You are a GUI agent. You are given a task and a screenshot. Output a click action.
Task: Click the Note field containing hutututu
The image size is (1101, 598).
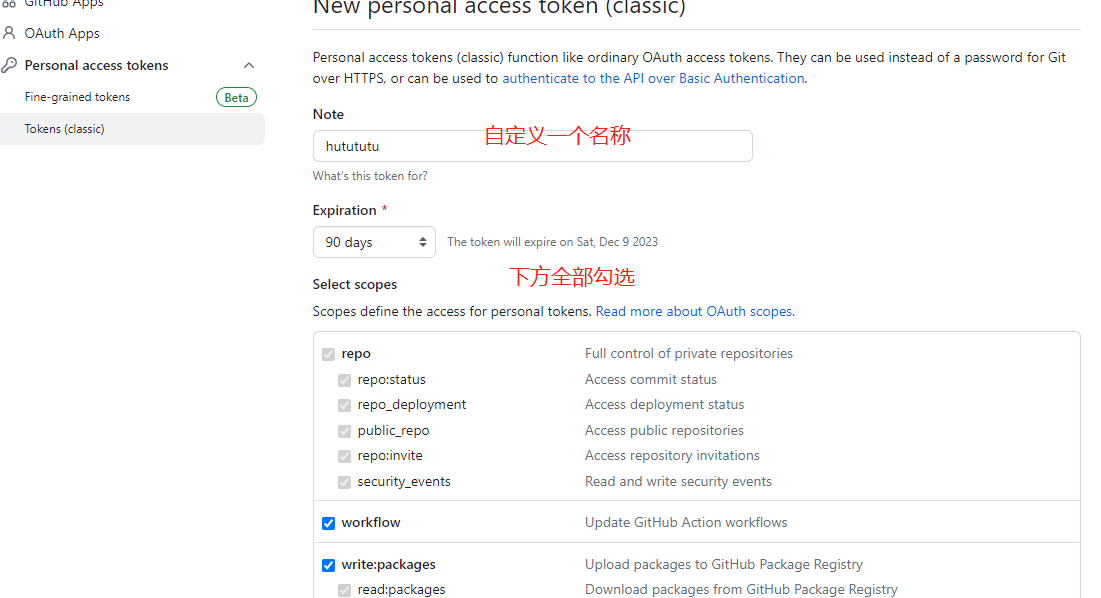(x=532, y=145)
